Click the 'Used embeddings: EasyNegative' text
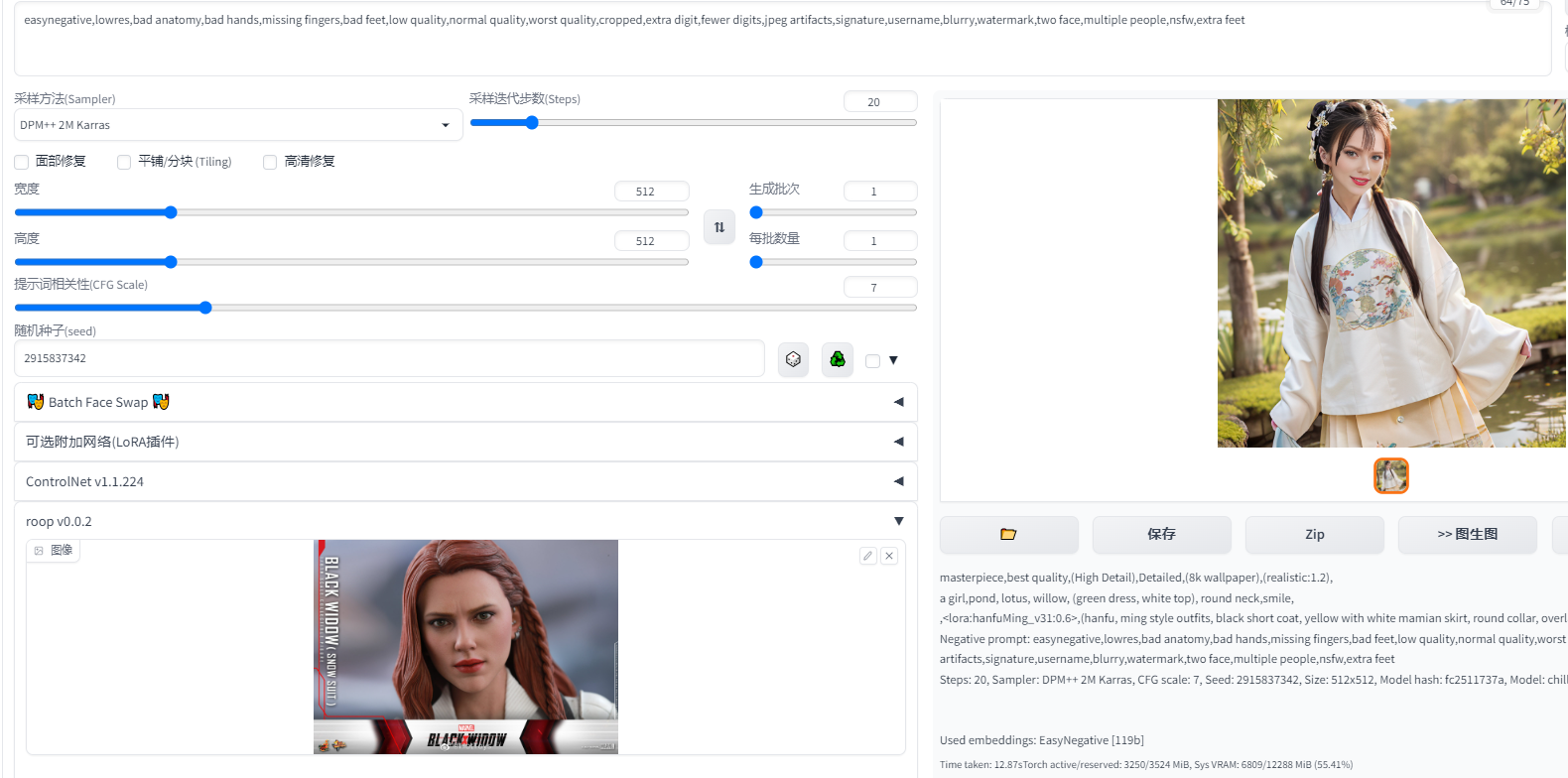The height and width of the screenshot is (778, 1568). [1041, 740]
